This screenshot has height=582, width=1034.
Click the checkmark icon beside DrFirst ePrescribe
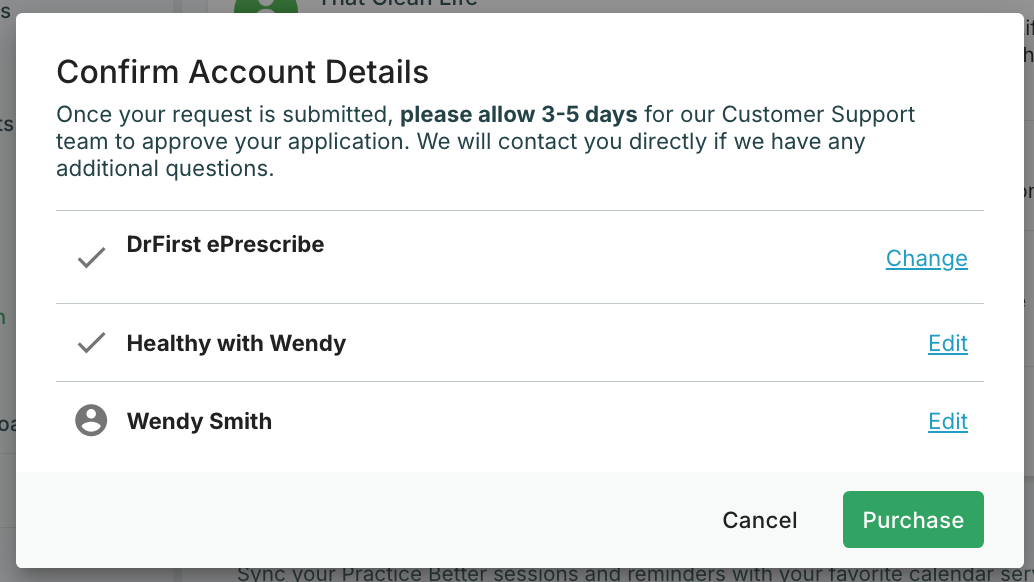pyautogui.click(x=91, y=258)
